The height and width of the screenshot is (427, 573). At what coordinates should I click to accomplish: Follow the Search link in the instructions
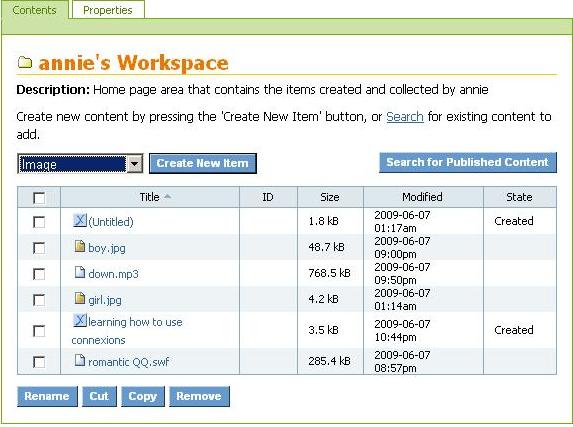click(405, 117)
